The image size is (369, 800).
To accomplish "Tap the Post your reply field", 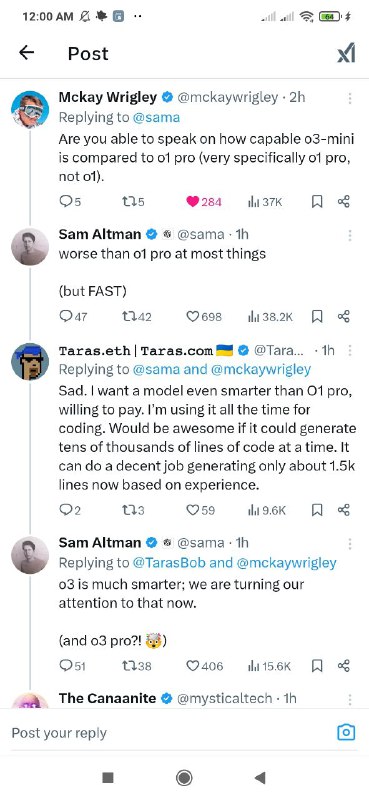I will click(x=168, y=733).
